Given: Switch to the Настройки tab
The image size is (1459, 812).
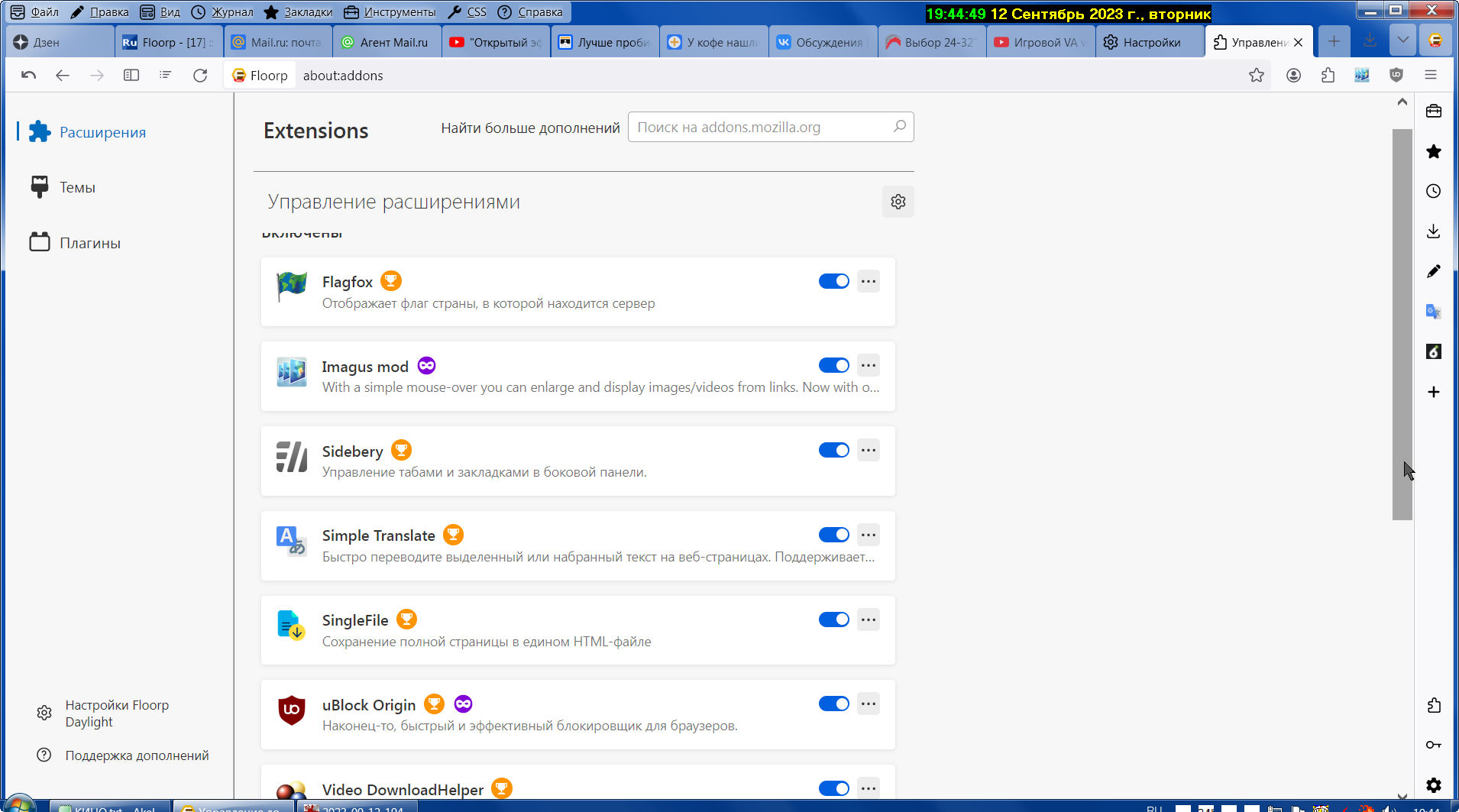Looking at the screenshot, I should [1150, 42].
